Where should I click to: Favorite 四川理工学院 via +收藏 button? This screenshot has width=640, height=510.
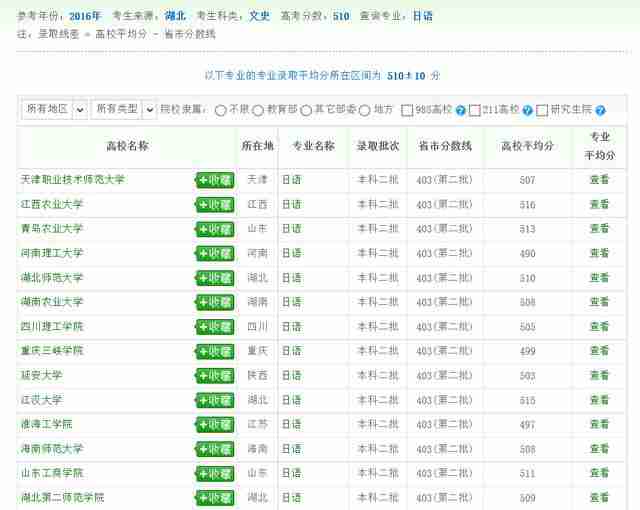(x=215, y=327)
